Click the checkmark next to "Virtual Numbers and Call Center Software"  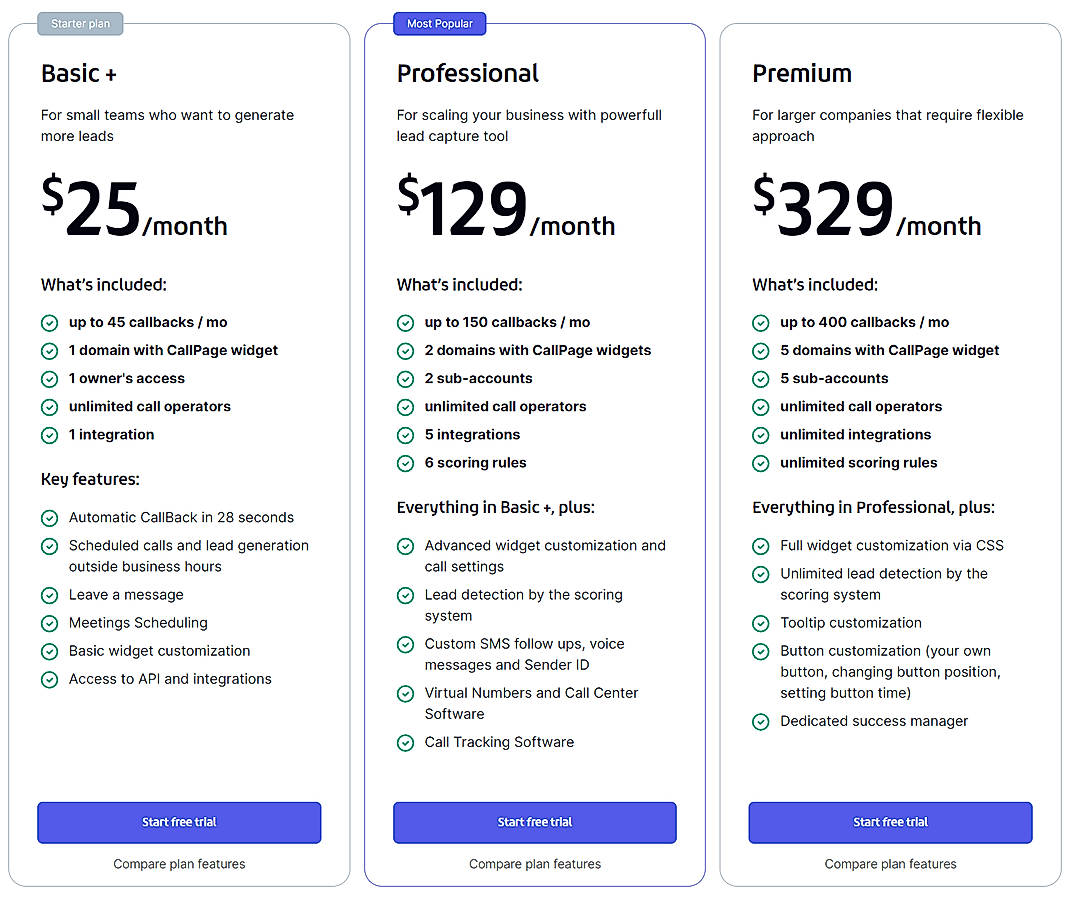[x=405, y=693]
